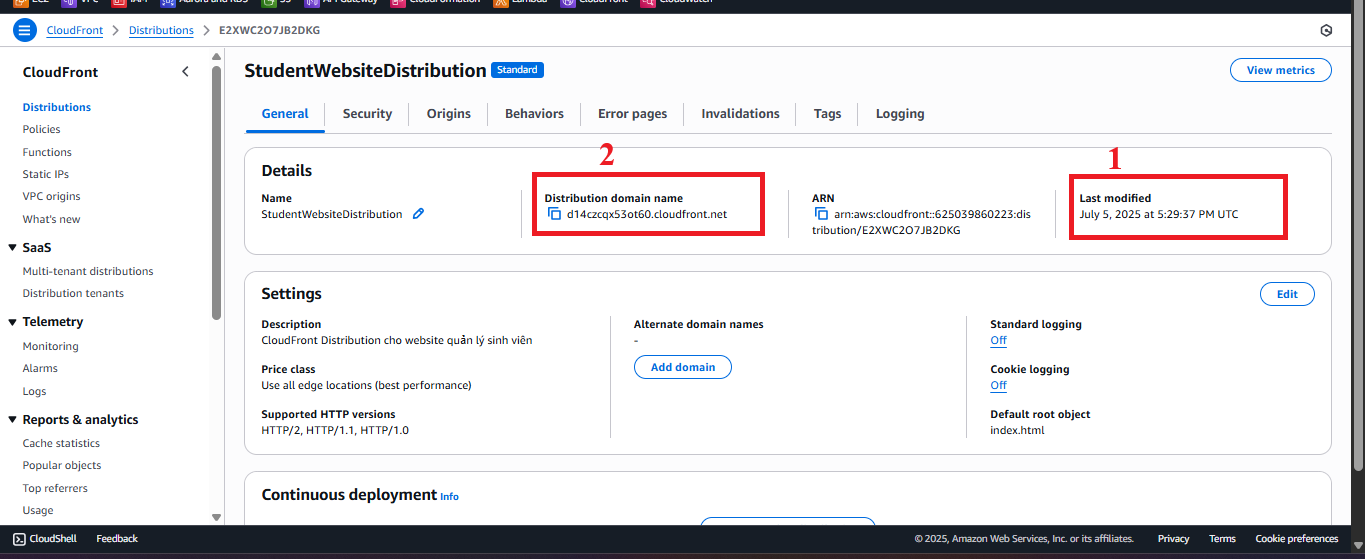Go to the Invalidations tab
The image size is (1365, 559).
pyautogui.click(x=740, y=114)
